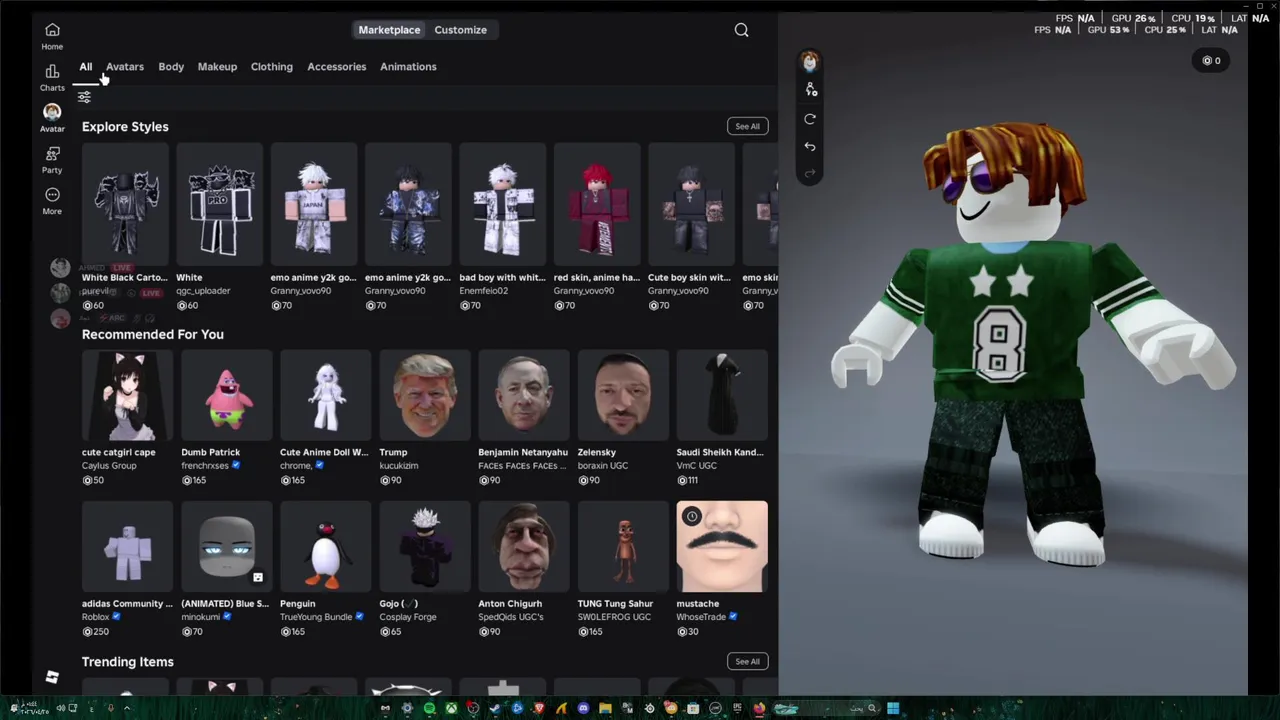The image size is (1280, 720).
Task: Click creator name frenchrxses
Action: pyautogui.click(x=205, y=466)
